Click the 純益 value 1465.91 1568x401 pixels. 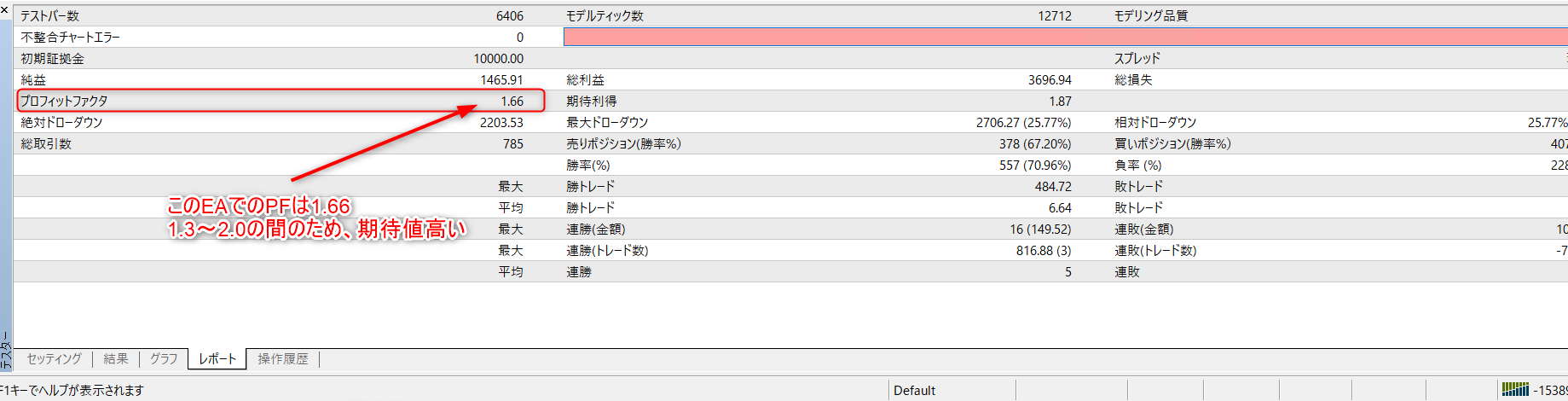pyautogui.click(x=501, y=80)
